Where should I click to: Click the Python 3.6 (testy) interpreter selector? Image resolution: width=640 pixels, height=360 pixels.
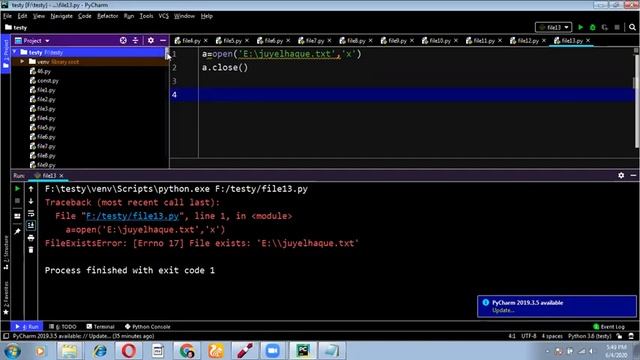coord(589,336)
